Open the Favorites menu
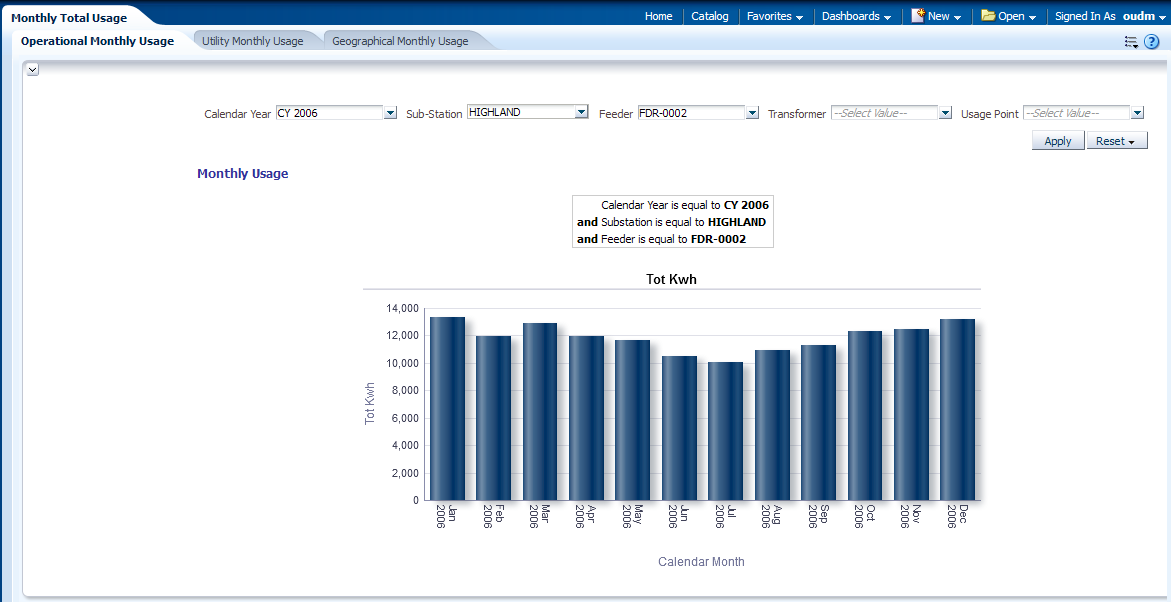This screenshot has height=602, width=1171. (x=775, y=16)
